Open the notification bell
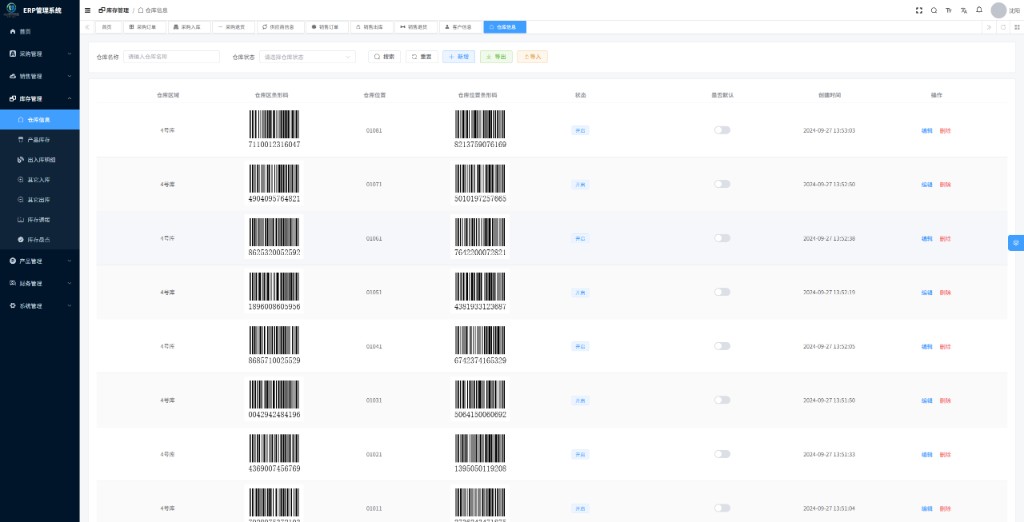The image size is (1024, 522). [979, 10]
